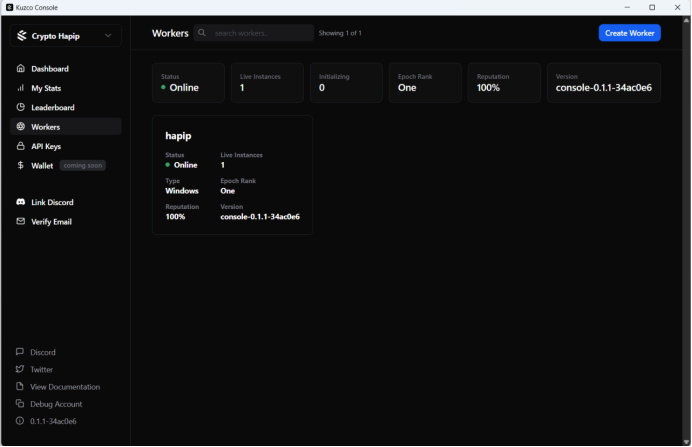Minimize the Kuzco Console window
The width and height of the screenshot is (692, 447).
click(627, 8)
